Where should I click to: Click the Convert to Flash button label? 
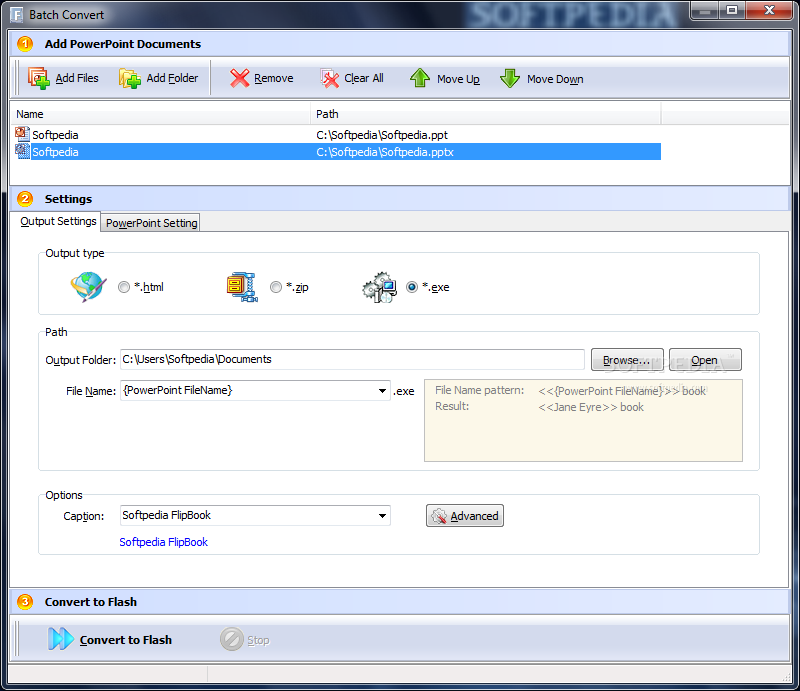click(126, 640)
